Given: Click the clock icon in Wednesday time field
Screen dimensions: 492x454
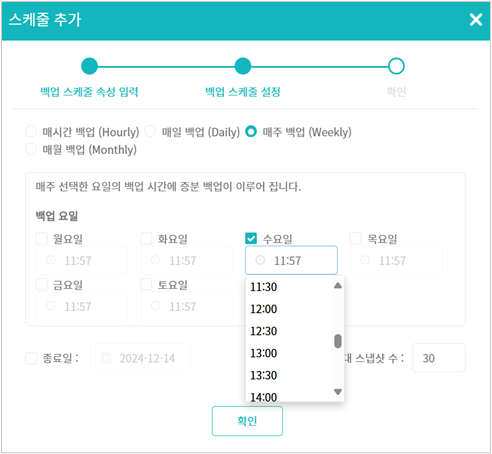Looking at the screenshot, I should [260, 260].
